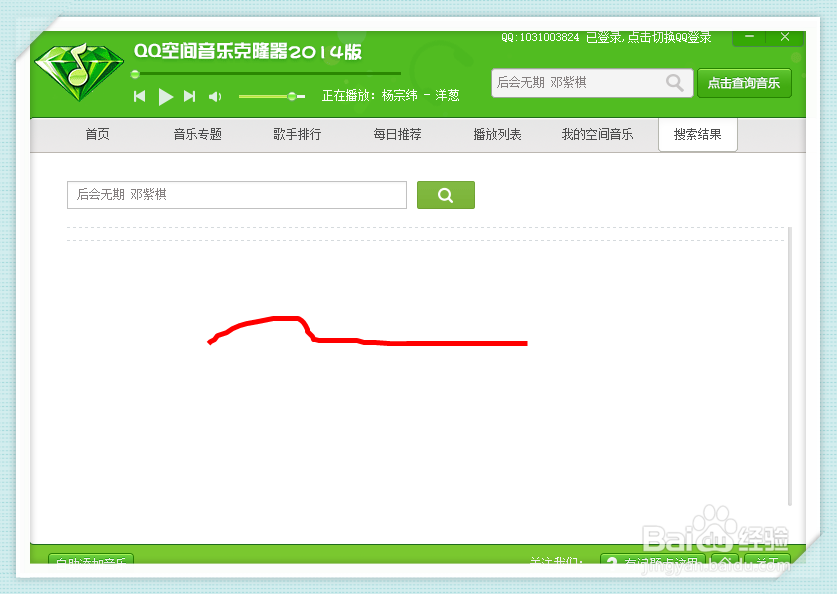Viewport: 837px width, 594px height.
Task: Open the 首页 tab
Action: [98, 134]
